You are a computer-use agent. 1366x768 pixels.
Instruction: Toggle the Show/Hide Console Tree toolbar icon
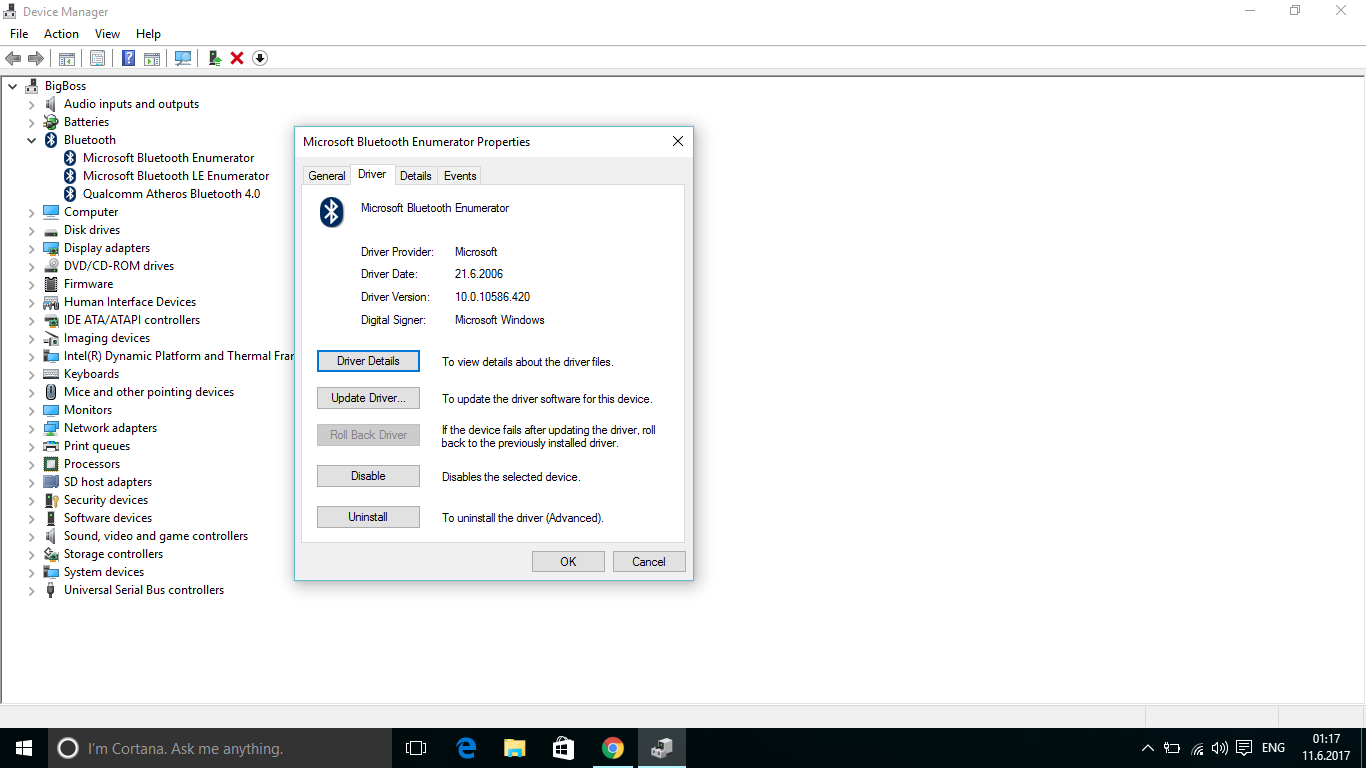click(67, 58)
